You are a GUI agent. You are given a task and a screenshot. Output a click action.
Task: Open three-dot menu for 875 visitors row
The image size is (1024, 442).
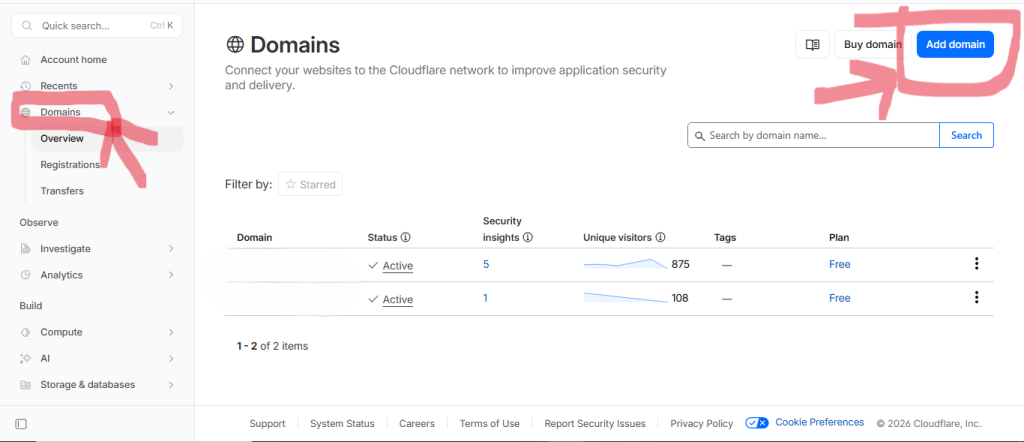[976, 264]
